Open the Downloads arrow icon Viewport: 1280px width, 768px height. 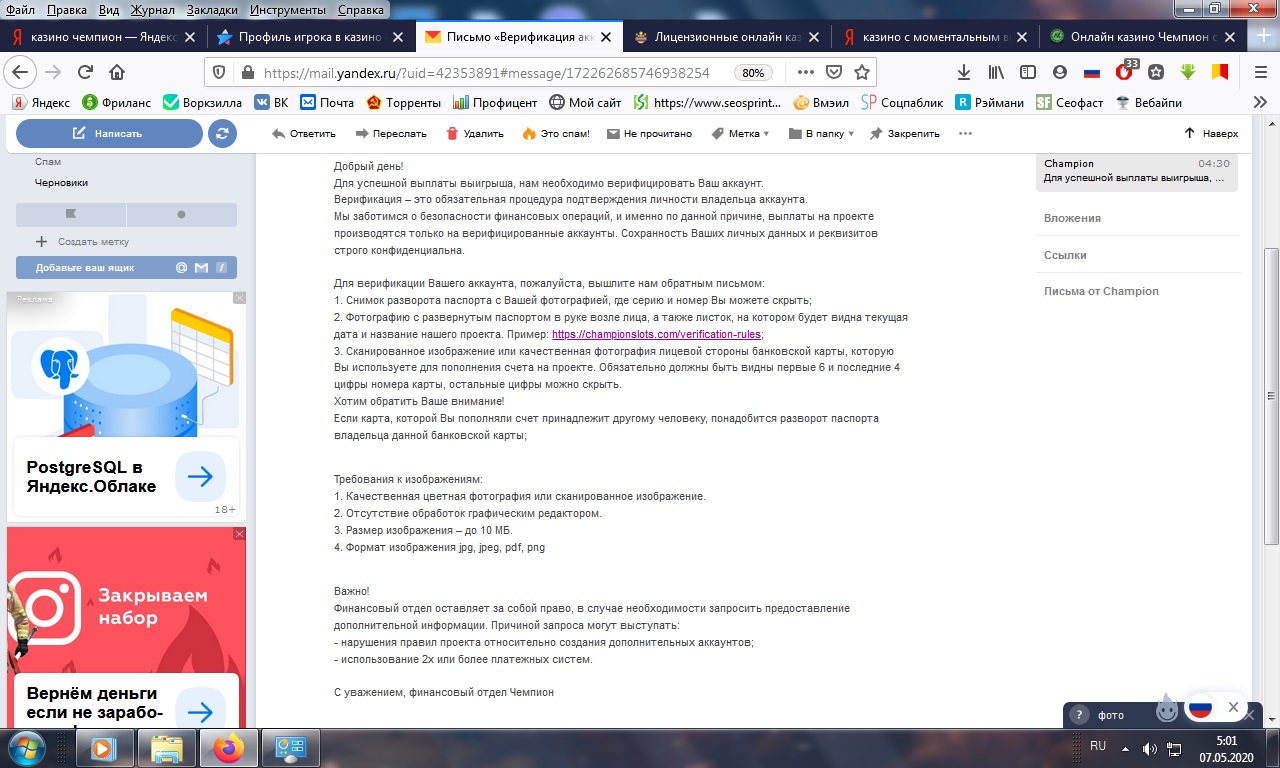click(x=964, y=72)
